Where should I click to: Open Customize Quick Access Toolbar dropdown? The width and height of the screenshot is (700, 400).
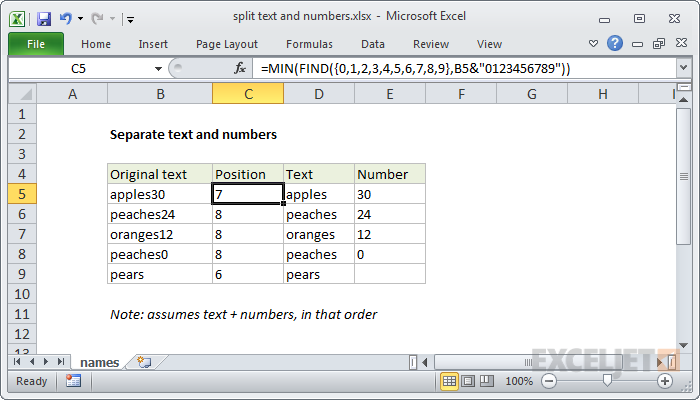131,18
